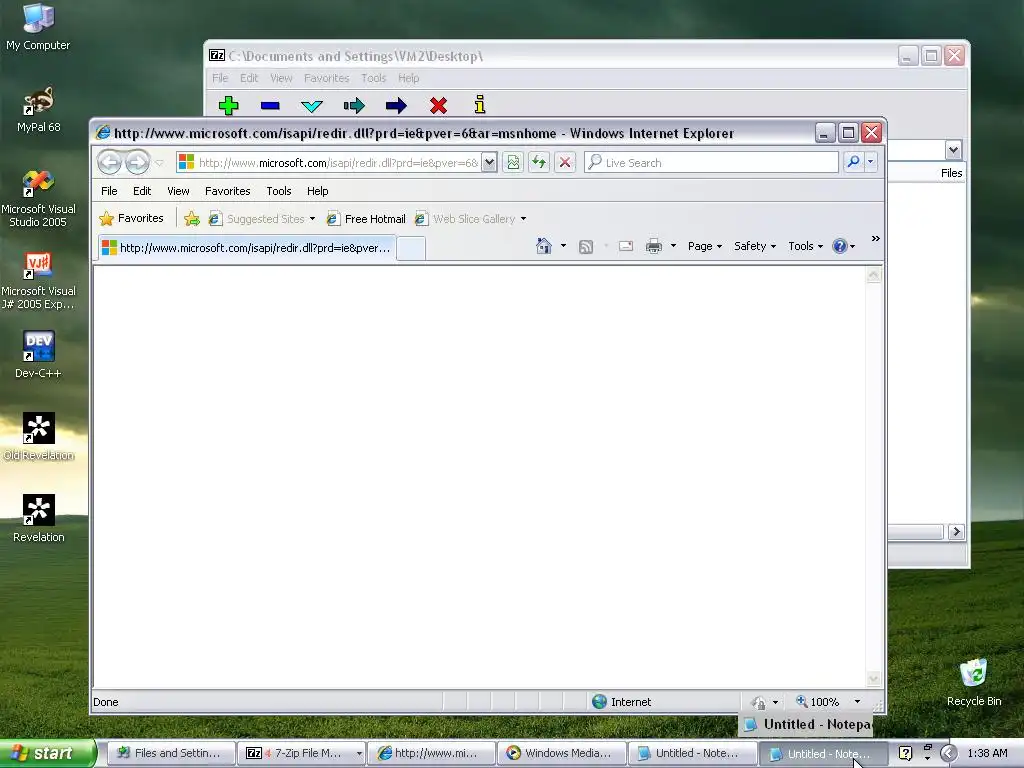Open the 7-Zip path combo box dropdown
Screen dimensions: 1024x768
coord(953,150)
